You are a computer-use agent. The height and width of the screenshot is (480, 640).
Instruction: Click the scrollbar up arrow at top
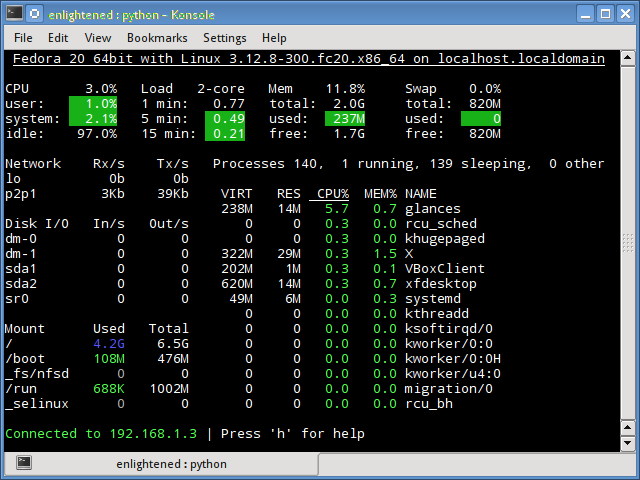[627, 58]
